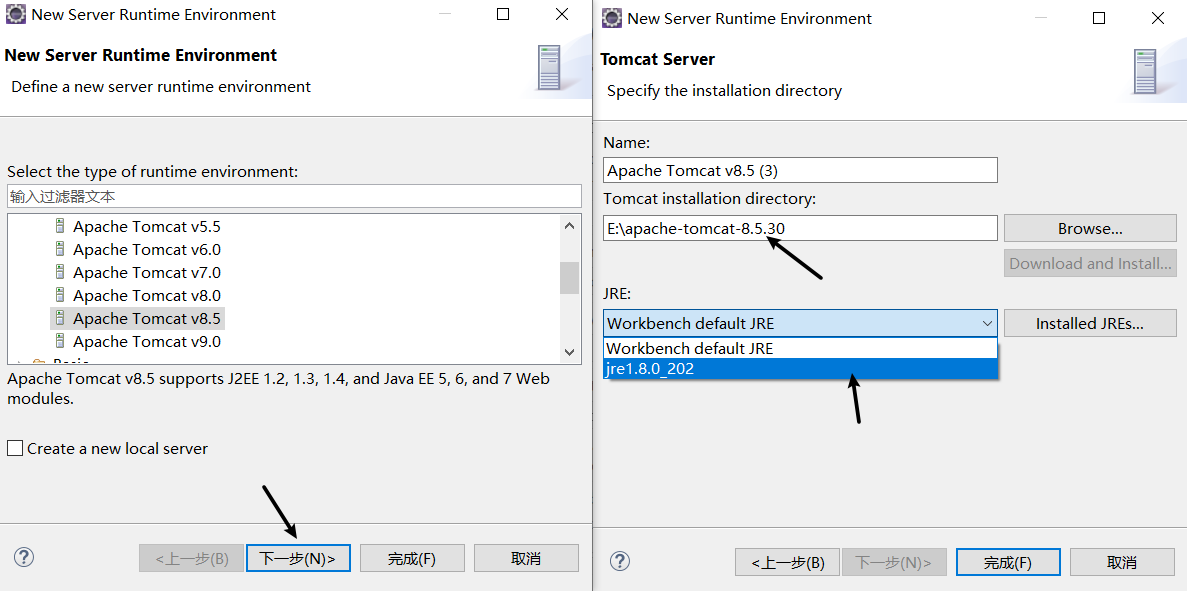This screenshot has width=1187, height=591.
Task: Click the Apache Tomcat v6.0 server icon
Action: click(x=60, y=249)
